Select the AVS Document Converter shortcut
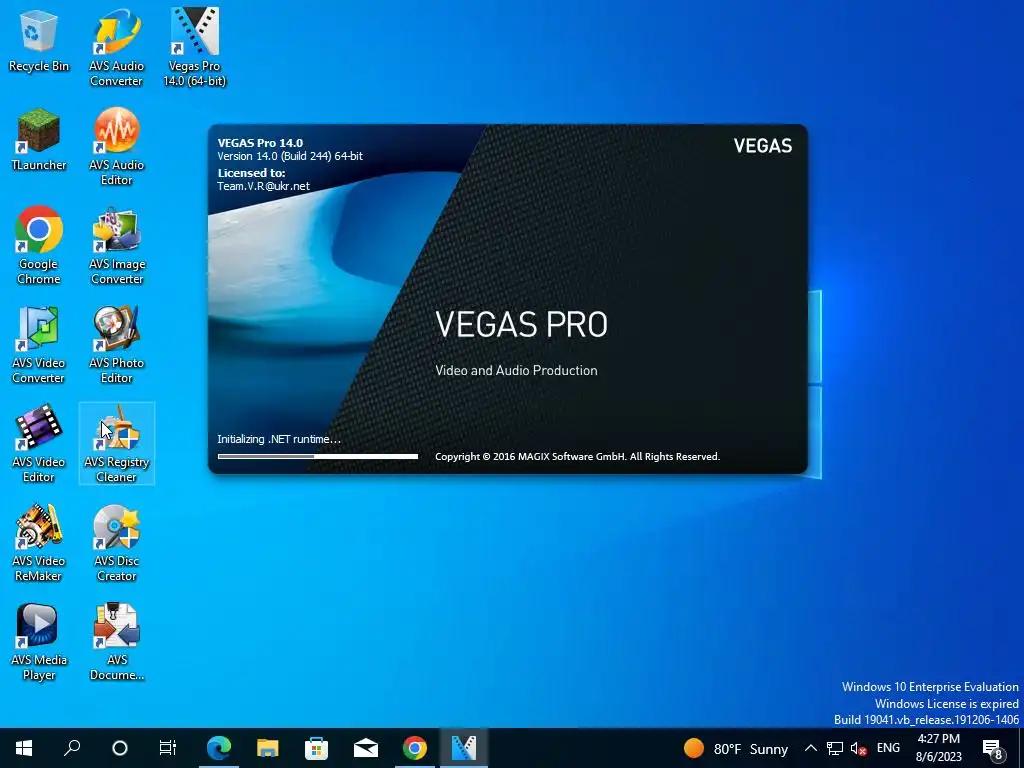This screenshot has height=768, width=1024. (x=116, y=642)
